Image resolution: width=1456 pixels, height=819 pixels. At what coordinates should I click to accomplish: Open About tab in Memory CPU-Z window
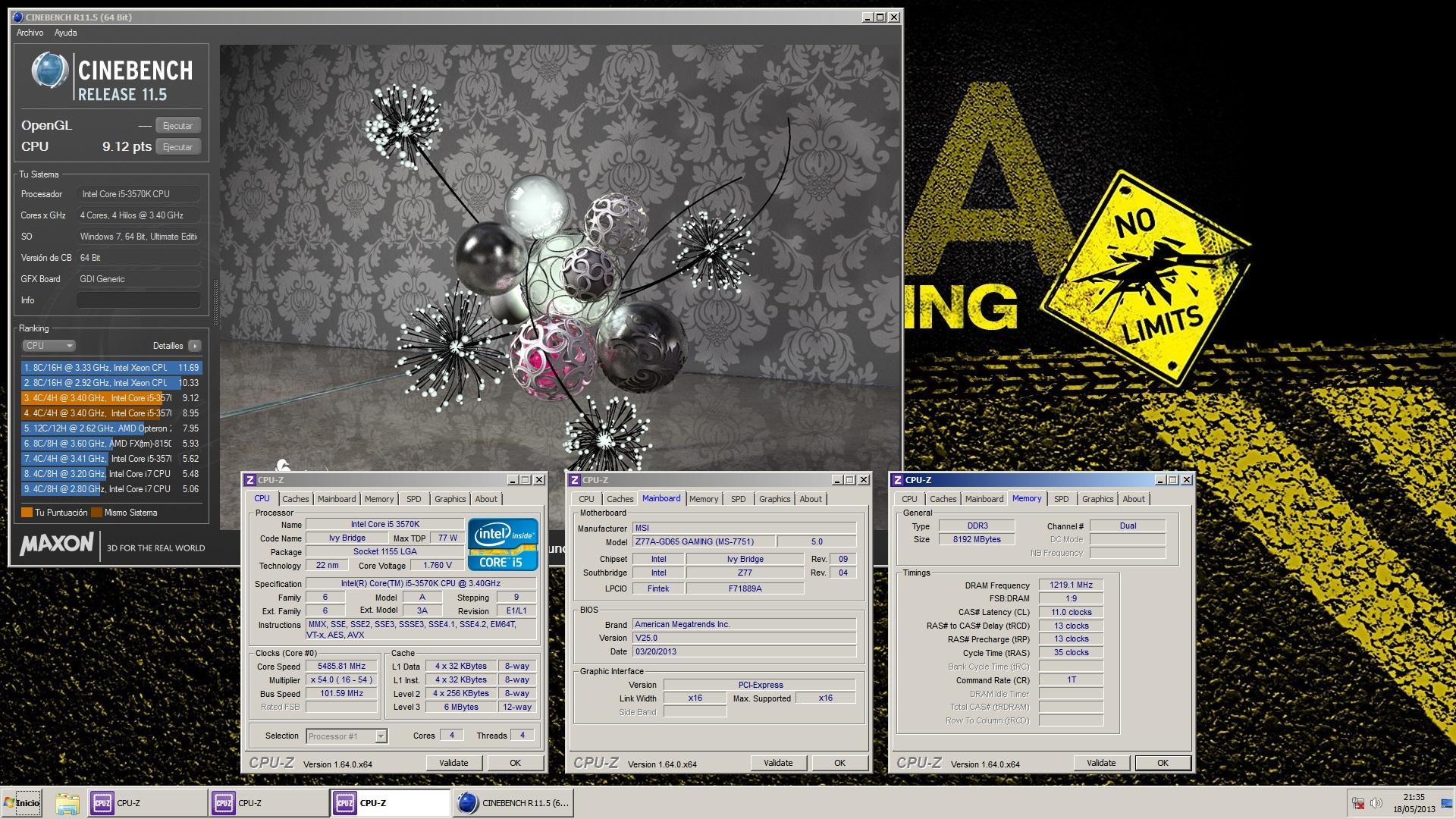[1134, 499]
